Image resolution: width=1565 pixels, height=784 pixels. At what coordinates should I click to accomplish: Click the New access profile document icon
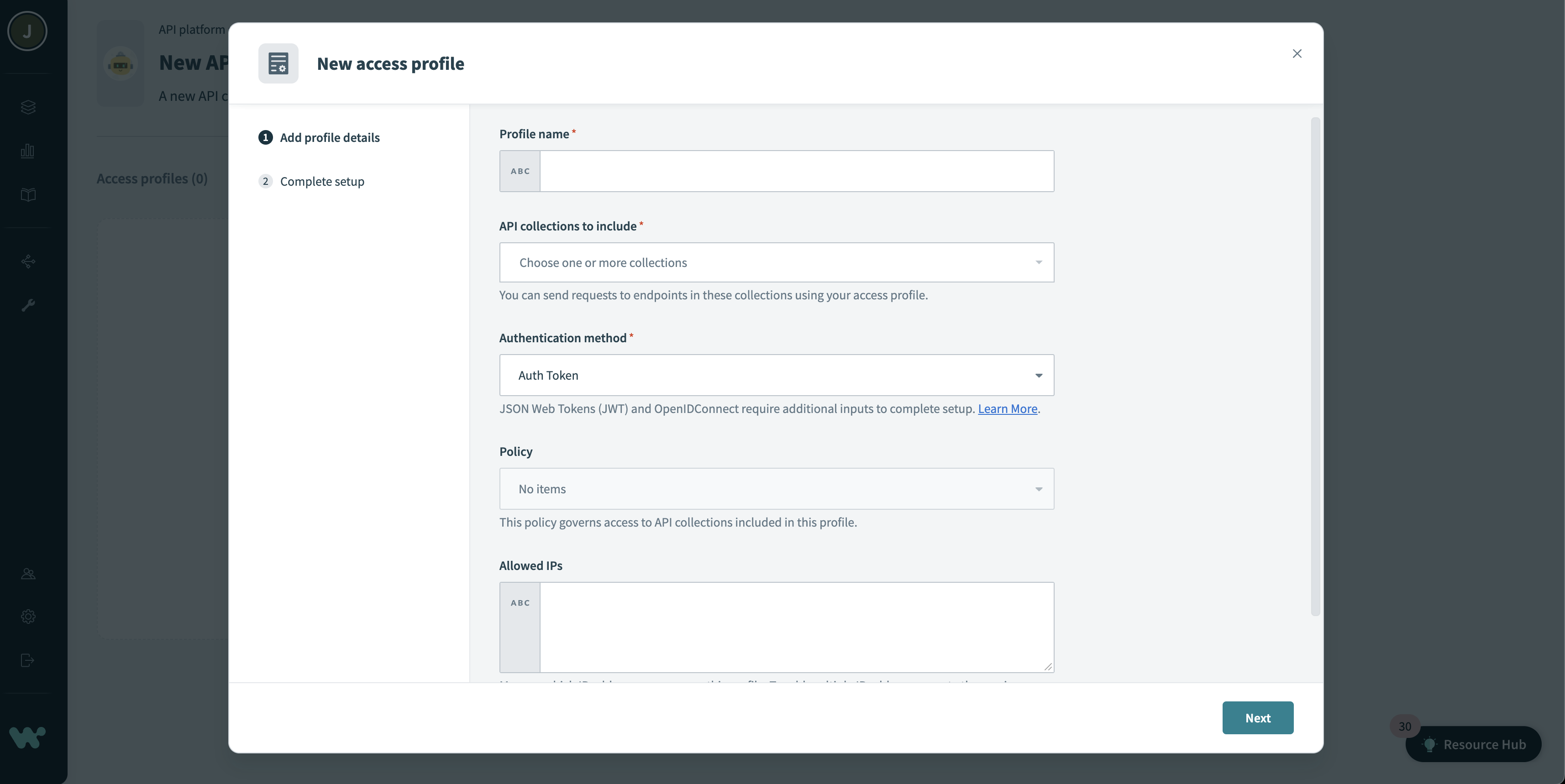pyautogui.click(x=278, y=63)
